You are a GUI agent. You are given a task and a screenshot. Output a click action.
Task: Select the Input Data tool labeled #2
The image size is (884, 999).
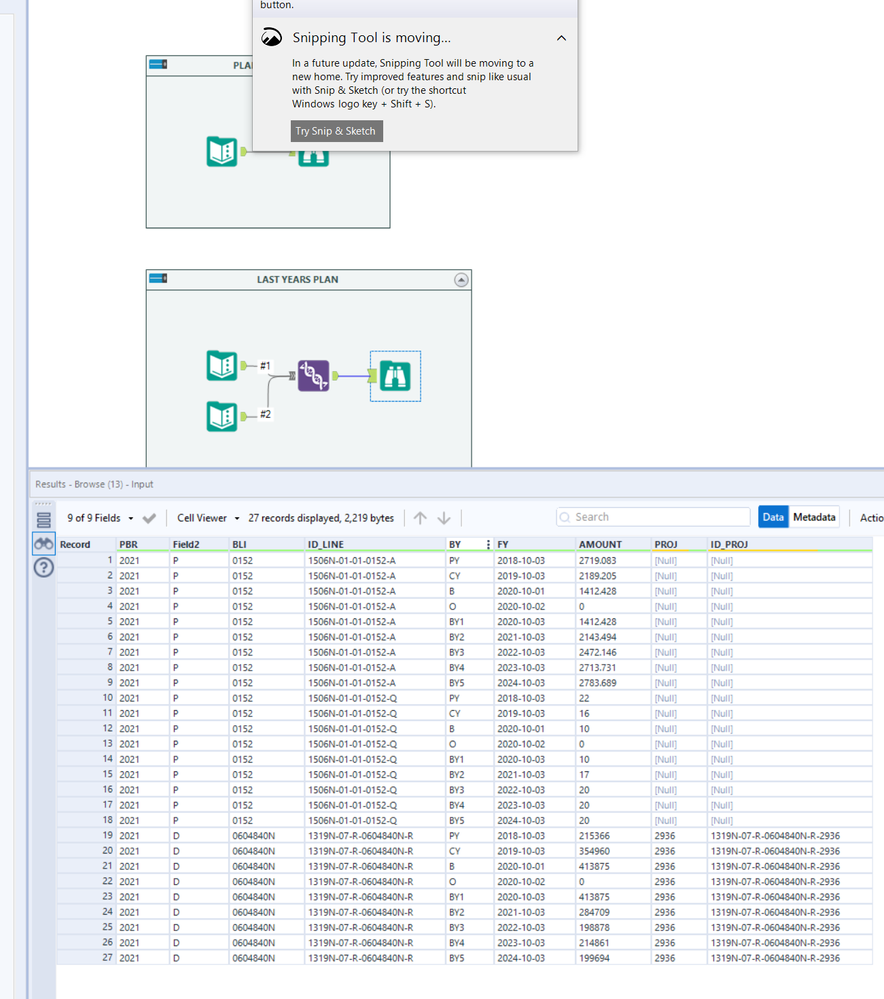click(221, 416)
